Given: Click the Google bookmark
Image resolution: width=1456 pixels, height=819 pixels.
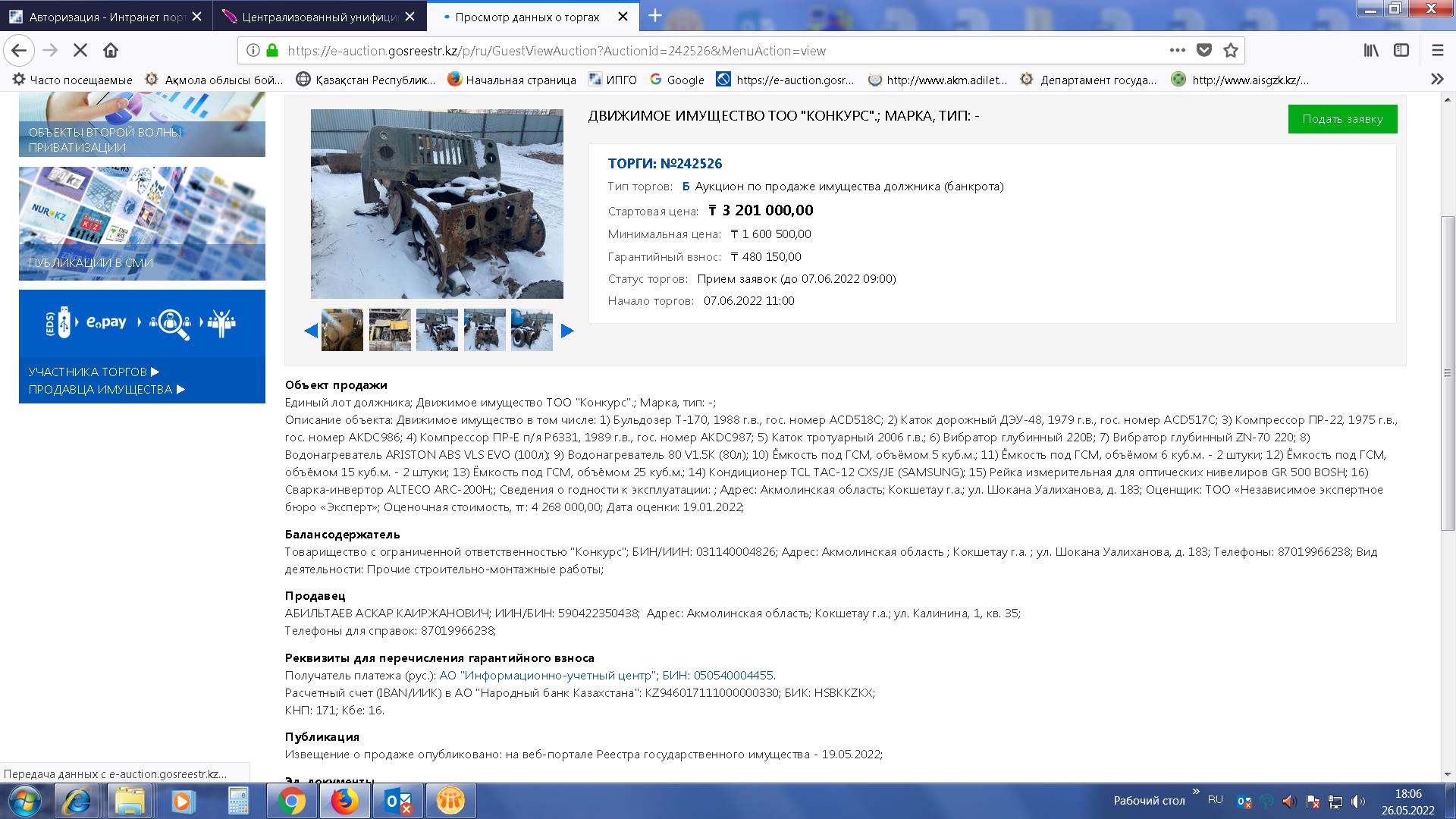Looking at the screenshot, I should click(x=676, y=80).
